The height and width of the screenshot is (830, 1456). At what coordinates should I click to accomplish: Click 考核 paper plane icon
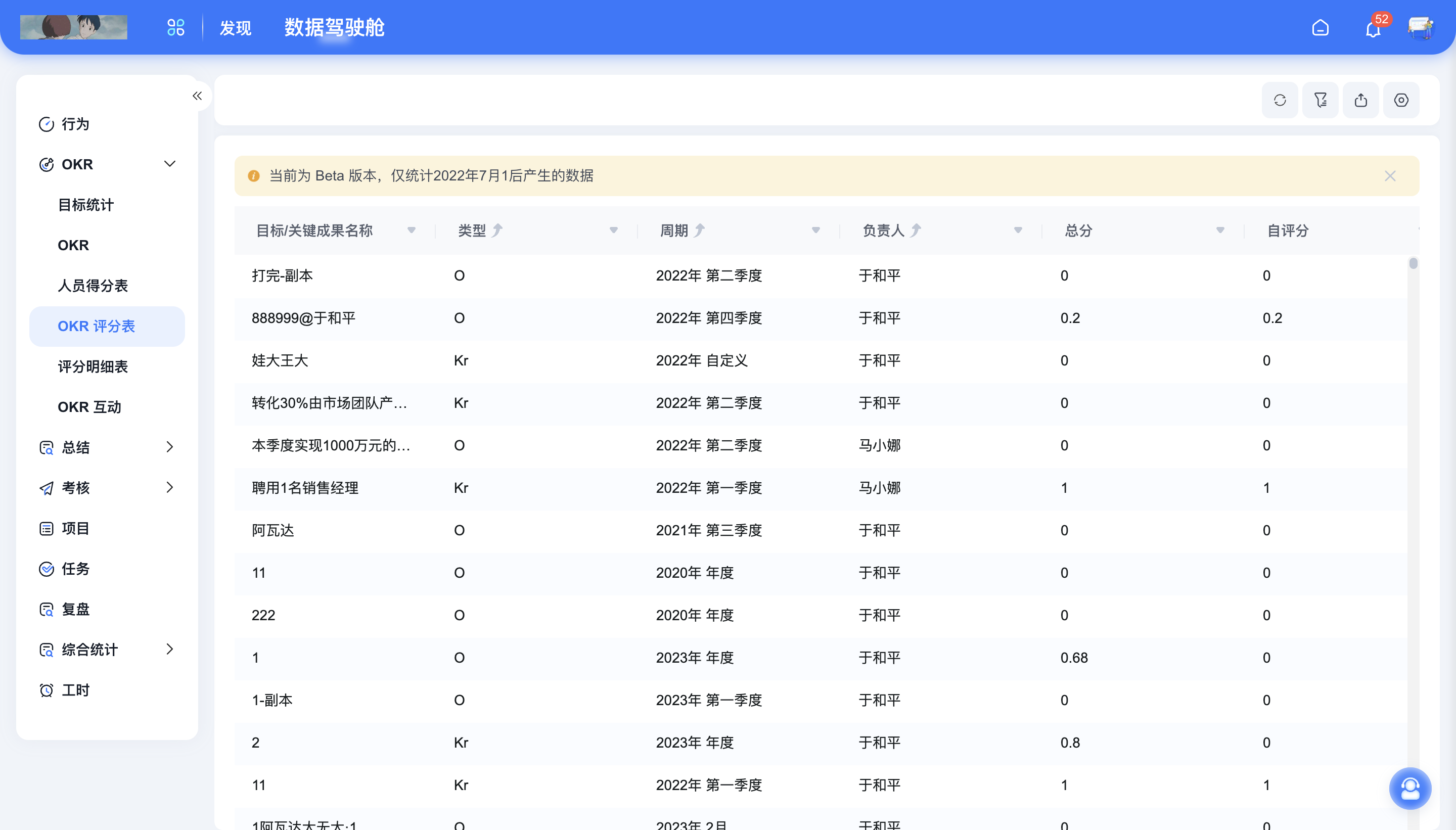[46, 488]
